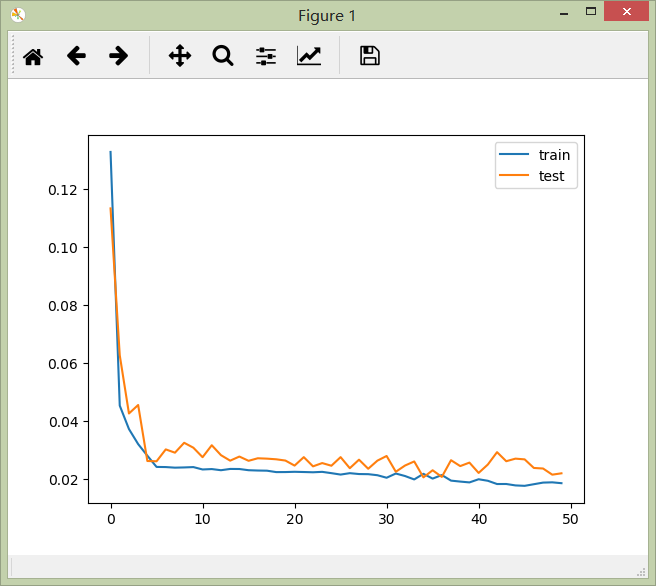The image size is (656, 586).
Task: Open the Edit axis and curve parameters icon
Action: pyautogui.click(x=309, y=56)
